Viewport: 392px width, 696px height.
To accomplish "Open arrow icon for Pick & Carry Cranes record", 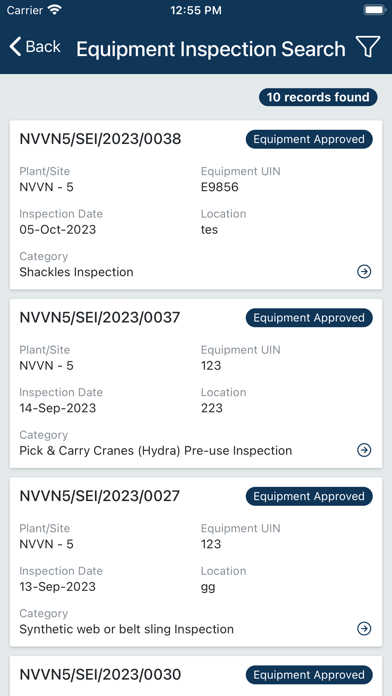I will click(x=364, y=450).
